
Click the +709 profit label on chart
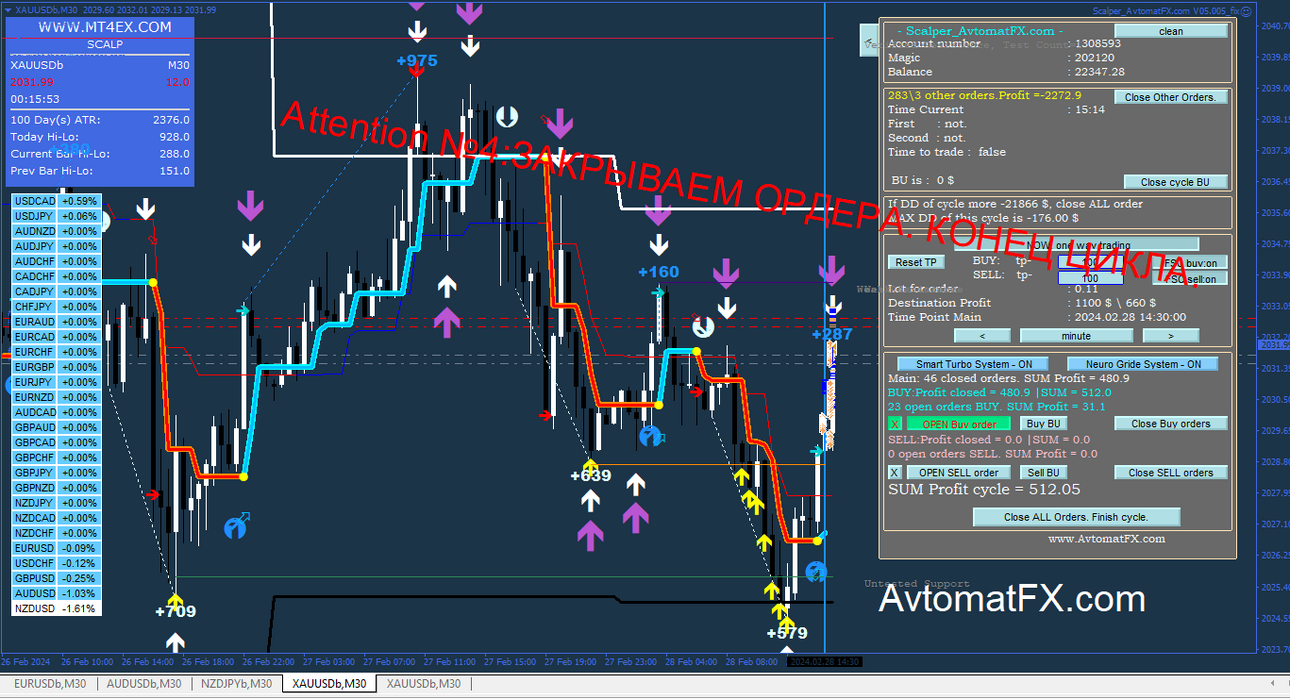pos(176,611)
